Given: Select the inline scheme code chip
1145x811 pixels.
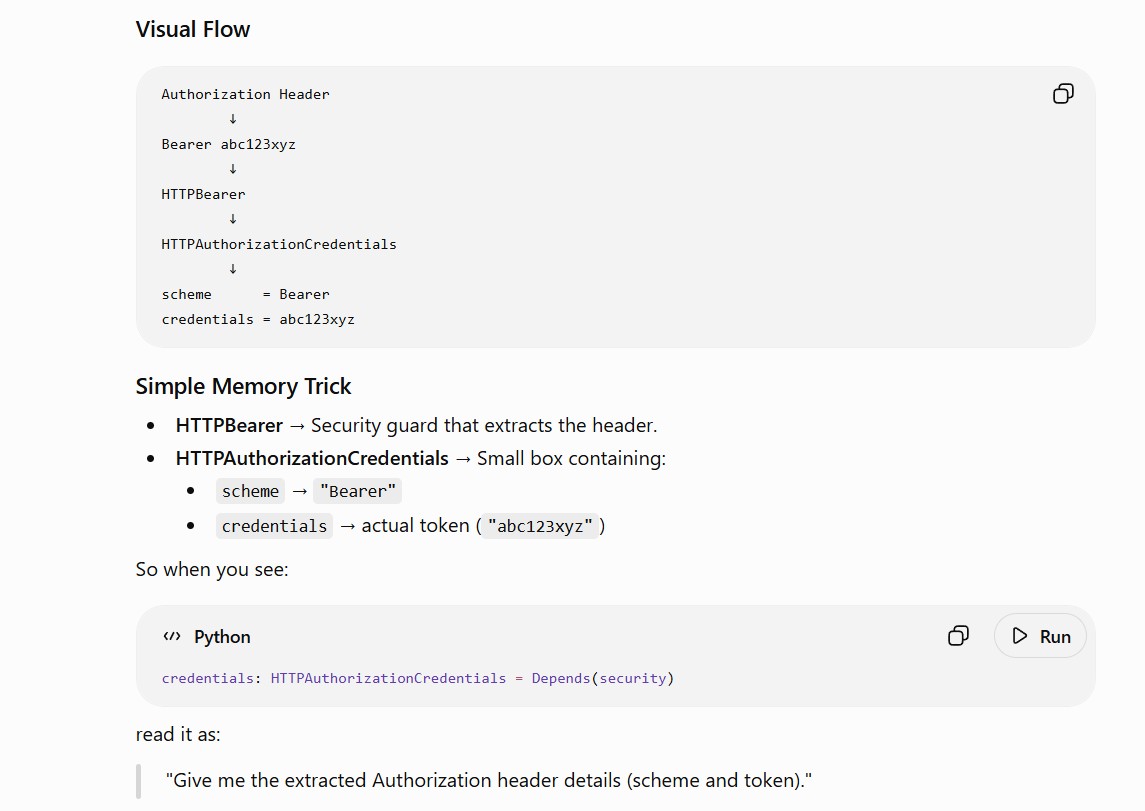Looking at the screenshot, I should pyautogui.click(x=250, y=491).
